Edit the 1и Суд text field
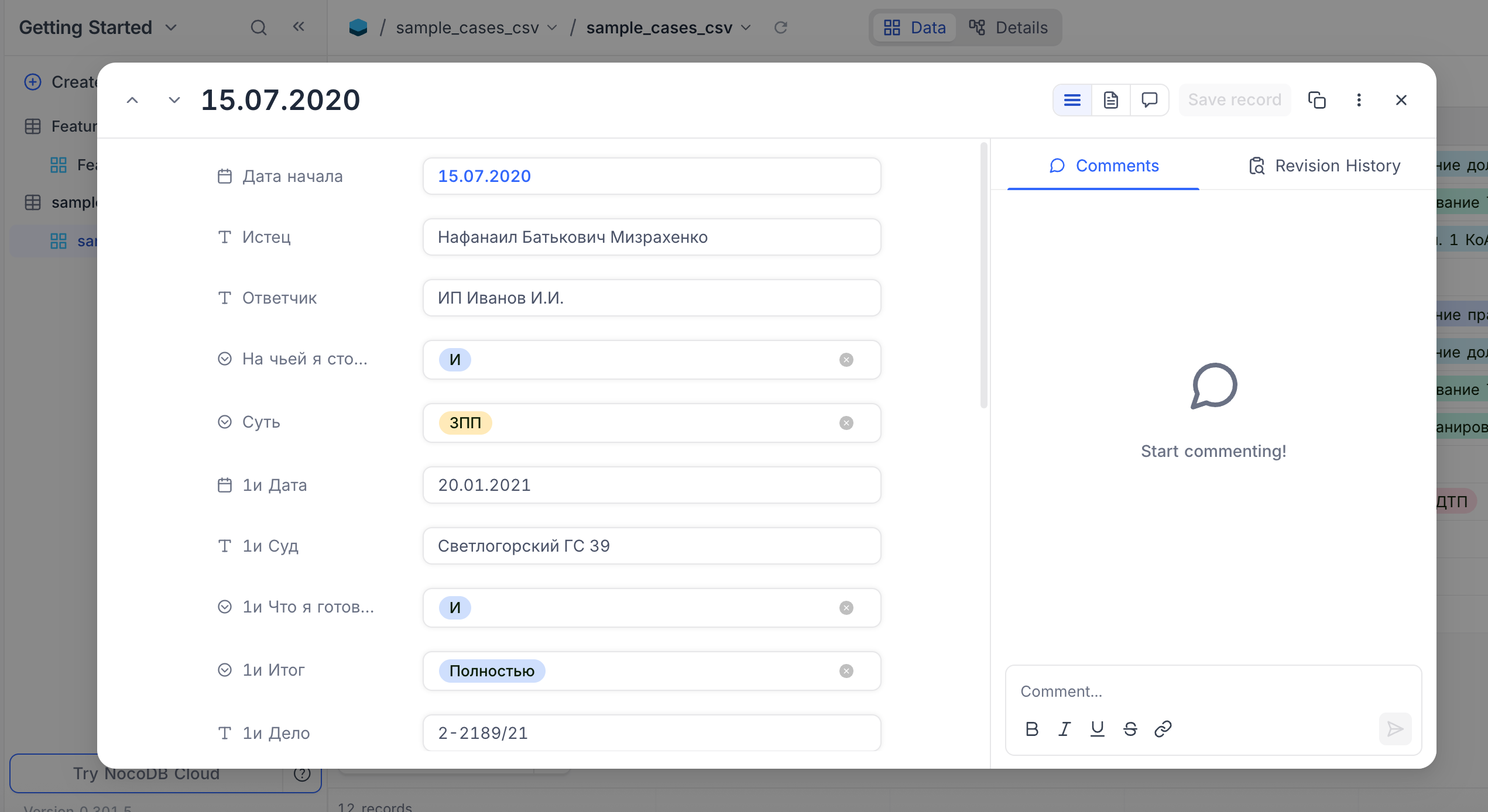 652,546
